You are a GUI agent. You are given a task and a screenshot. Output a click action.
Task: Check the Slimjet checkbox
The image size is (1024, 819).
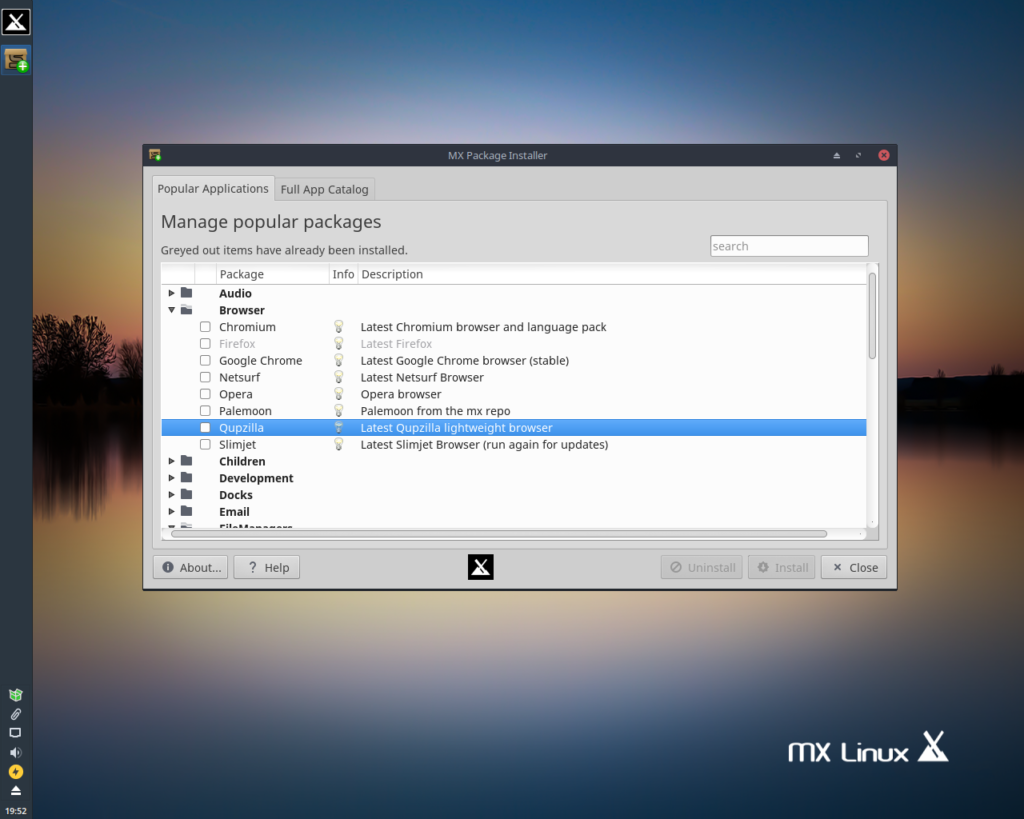(205, 444)
